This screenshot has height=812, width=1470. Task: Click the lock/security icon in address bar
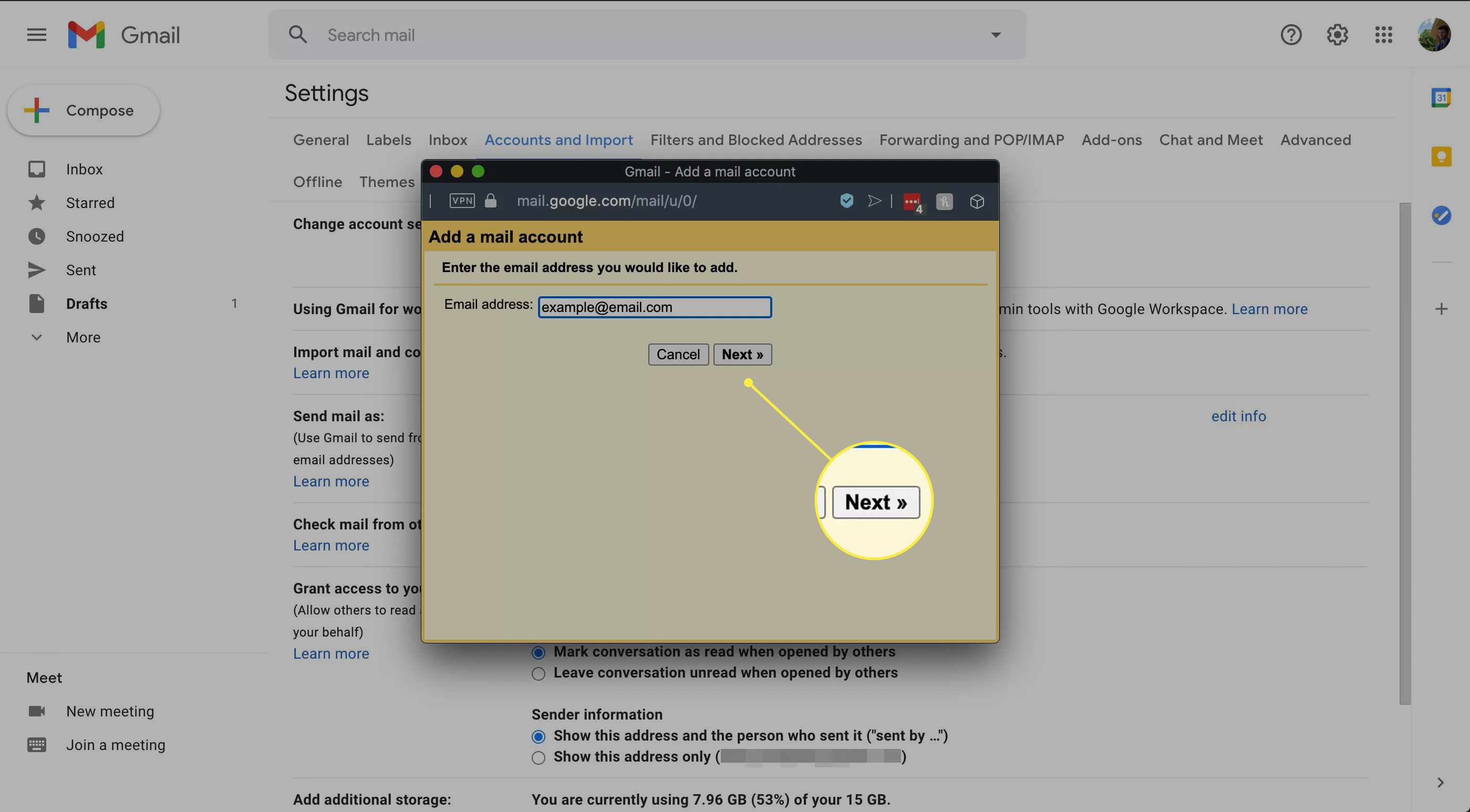coord(491,201)
